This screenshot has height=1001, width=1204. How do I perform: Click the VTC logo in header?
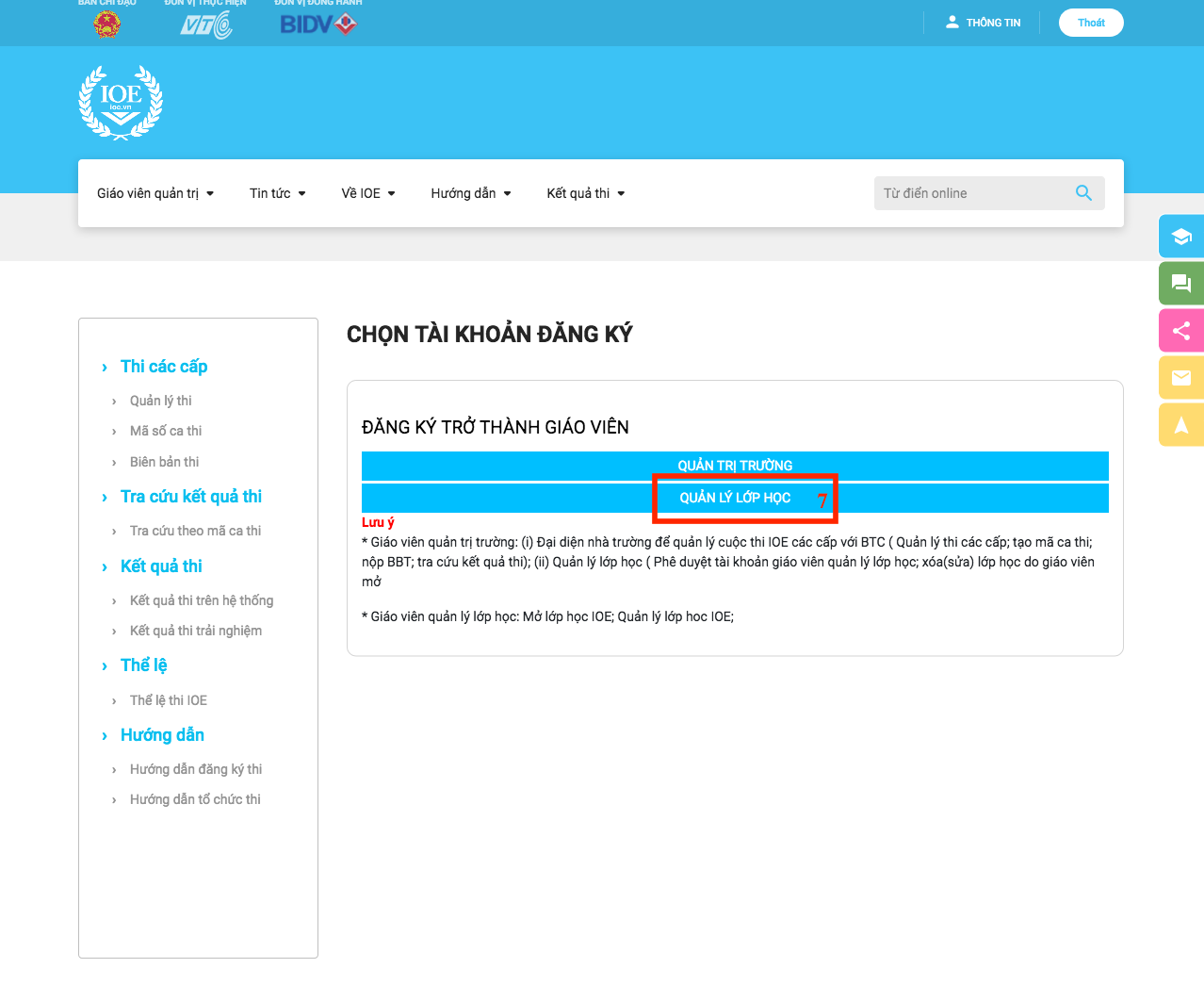tap(205, 25)
